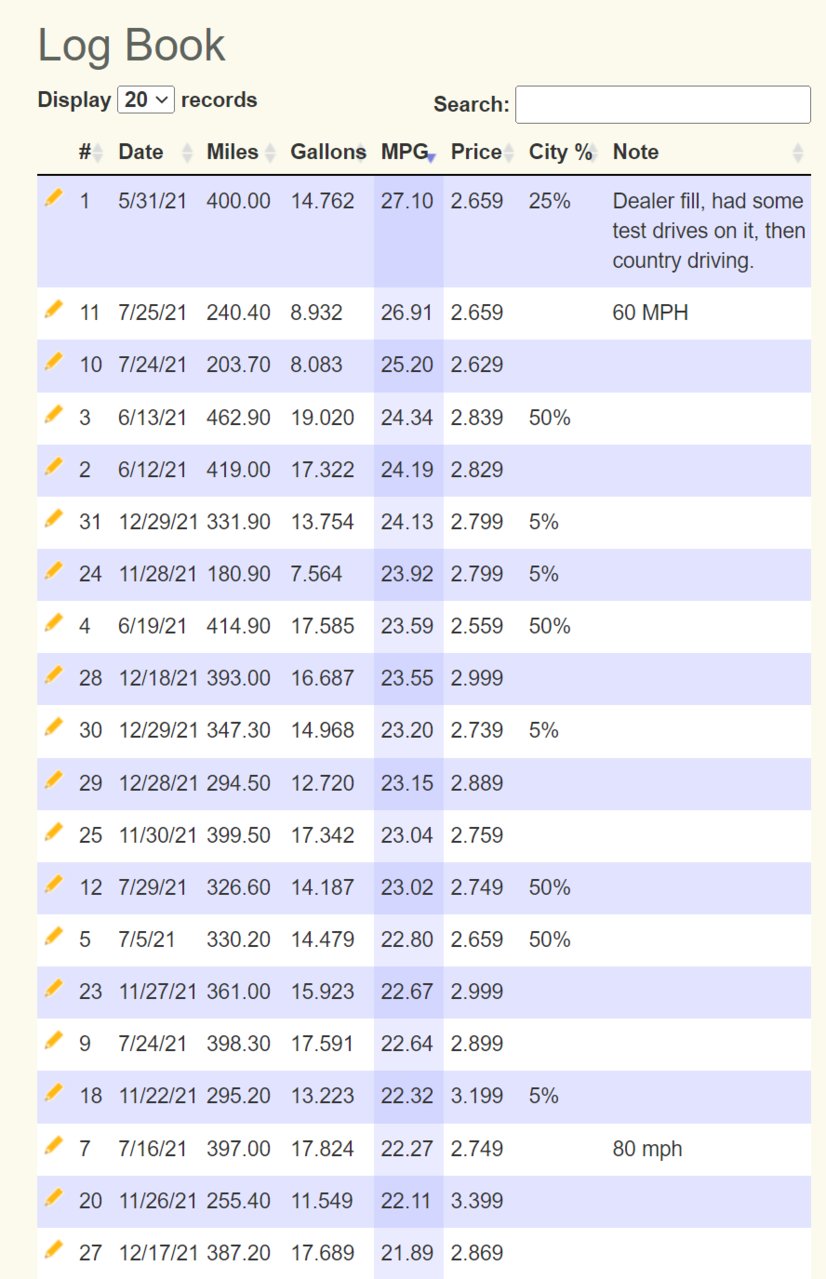The image size is (826, 1279).
Task: Click pencil icon for entry 11
Action: [54, 310]
